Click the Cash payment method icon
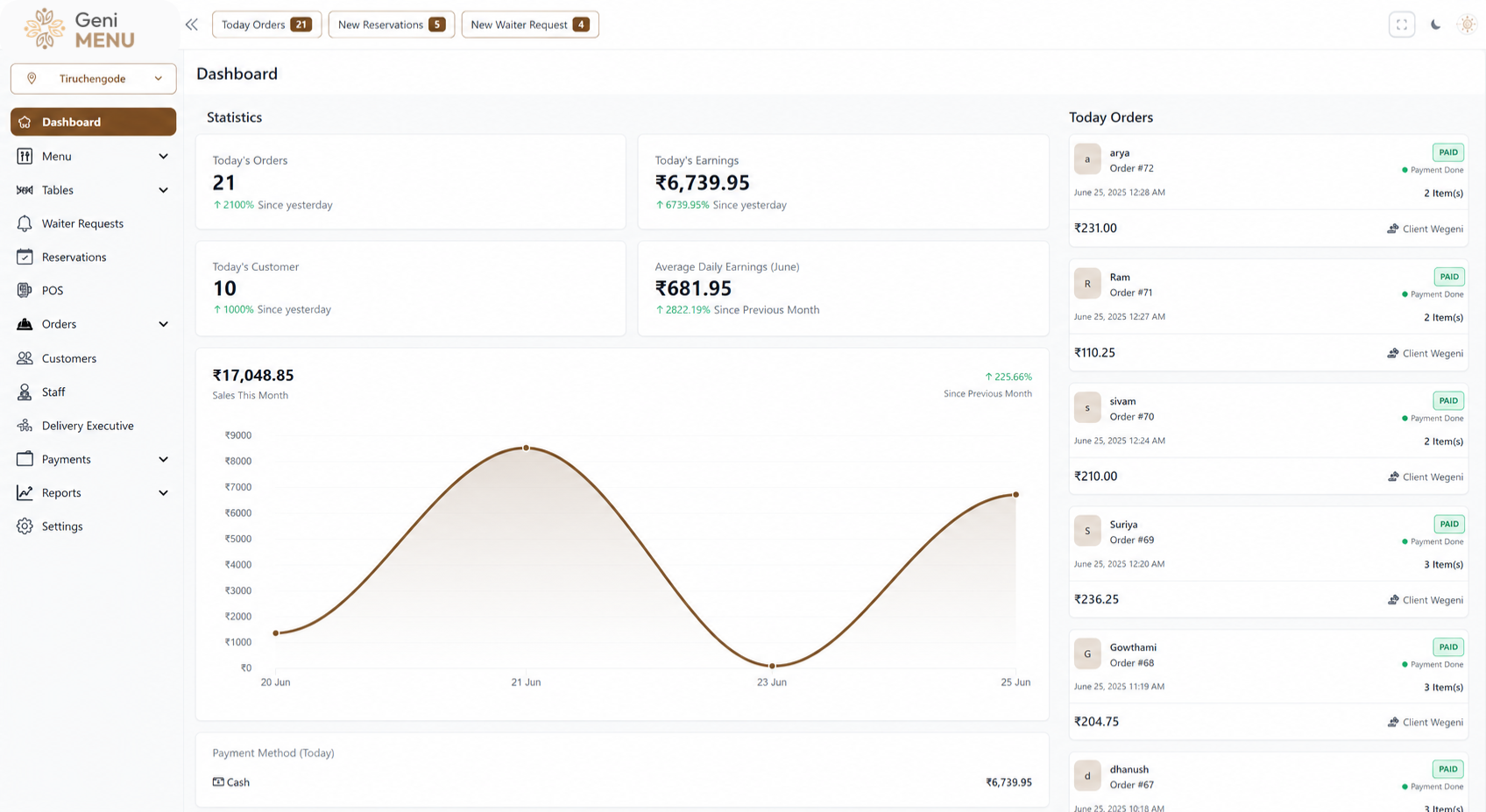The height and width of the screenshot is (812, 1486). [x=218, y=782]
